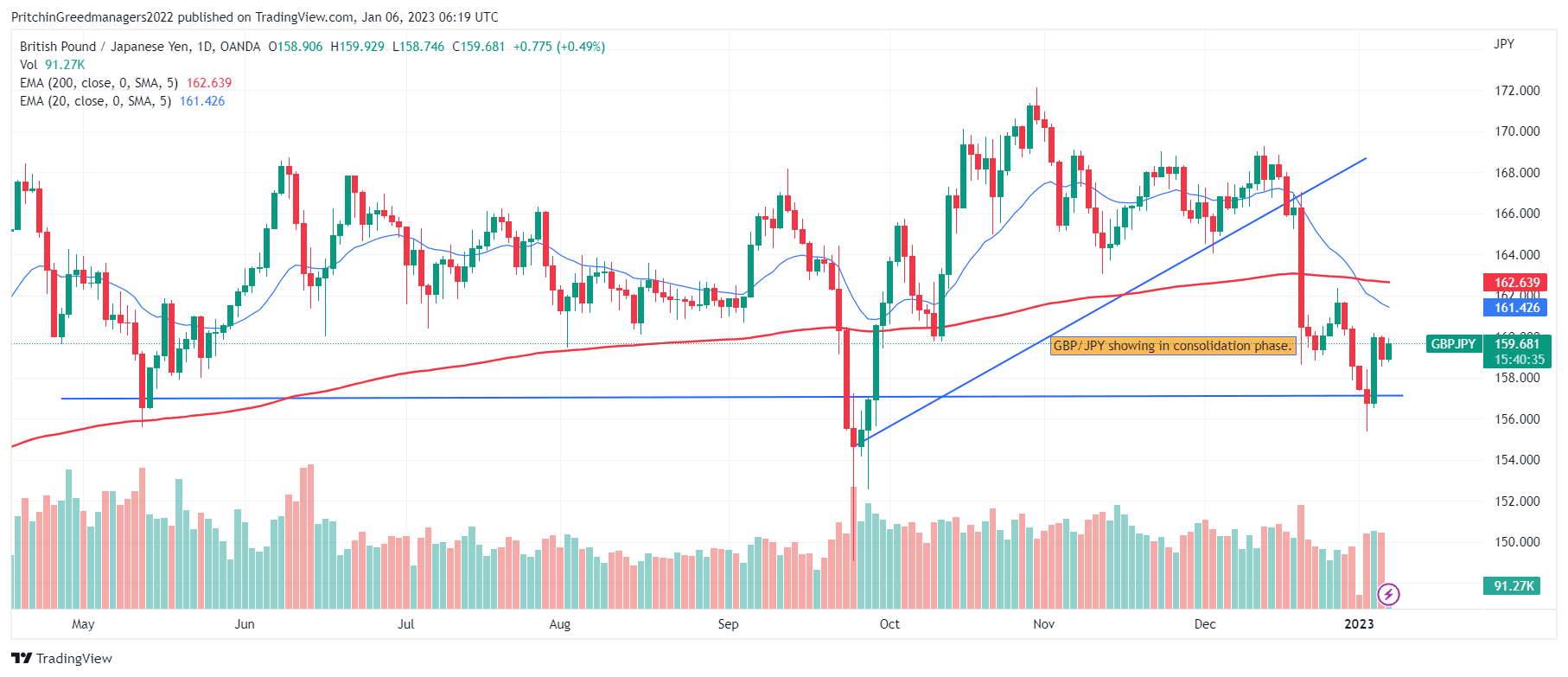Click the 159.681 current price label
1568x677 pixels.
click(x=1517, y=344)
